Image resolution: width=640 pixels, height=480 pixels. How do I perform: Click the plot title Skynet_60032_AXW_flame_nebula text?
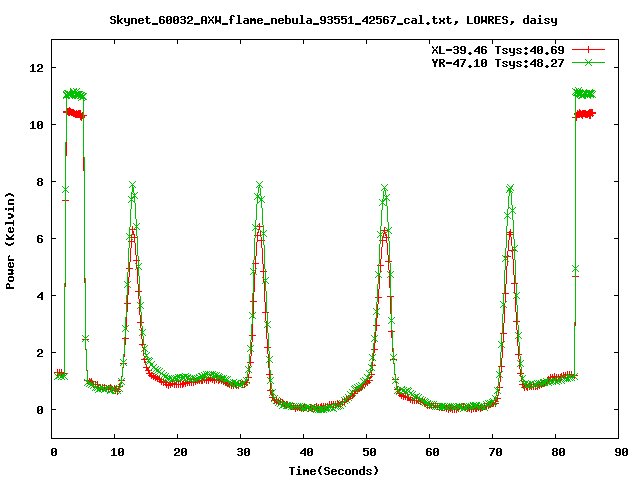click(333, 20)
